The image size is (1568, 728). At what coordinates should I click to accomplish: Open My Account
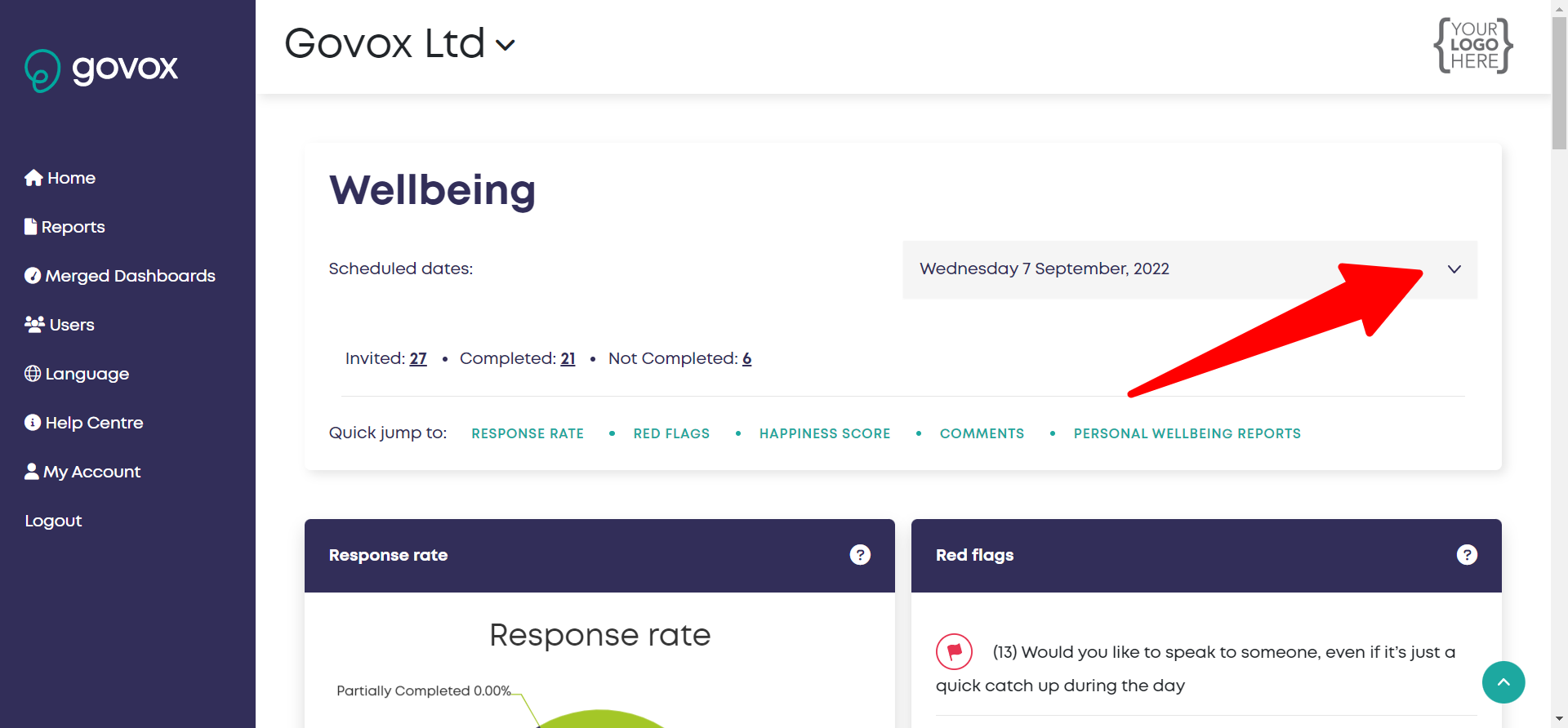pos(82,472)
